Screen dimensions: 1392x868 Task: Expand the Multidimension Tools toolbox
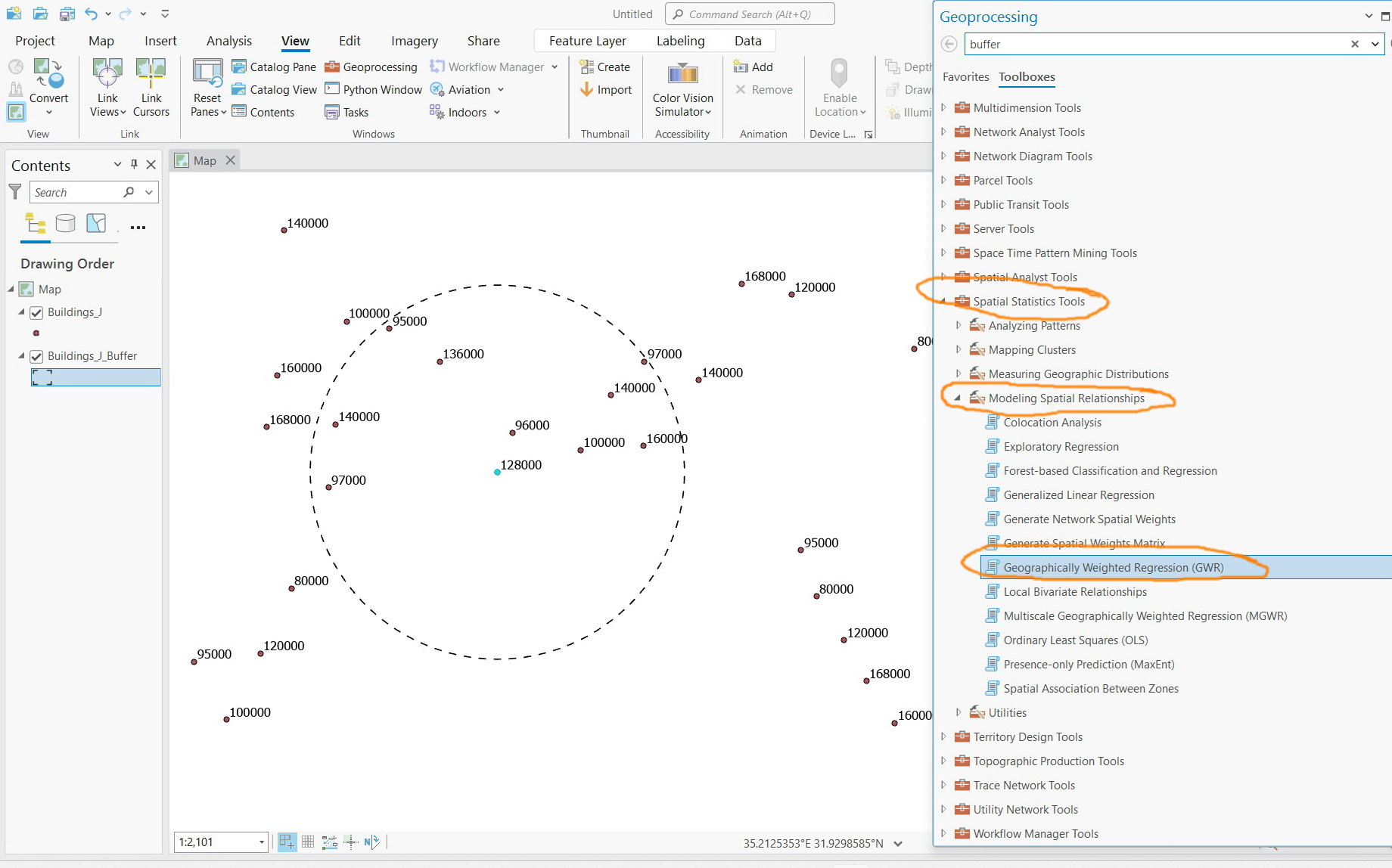(x=943, y=107)
